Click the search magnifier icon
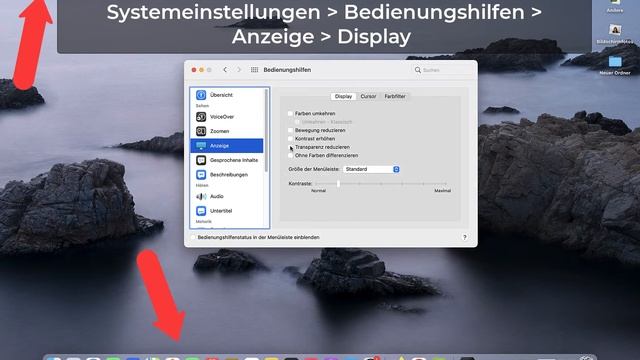This screenshot has height=360, width=640. pos(418,70)
